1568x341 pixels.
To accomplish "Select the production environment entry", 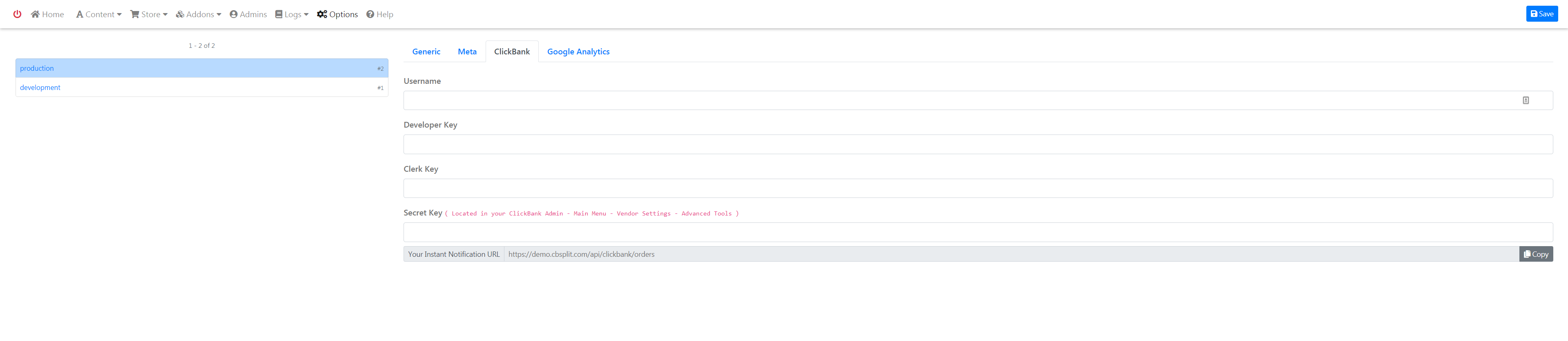I will tap(201, 68).
